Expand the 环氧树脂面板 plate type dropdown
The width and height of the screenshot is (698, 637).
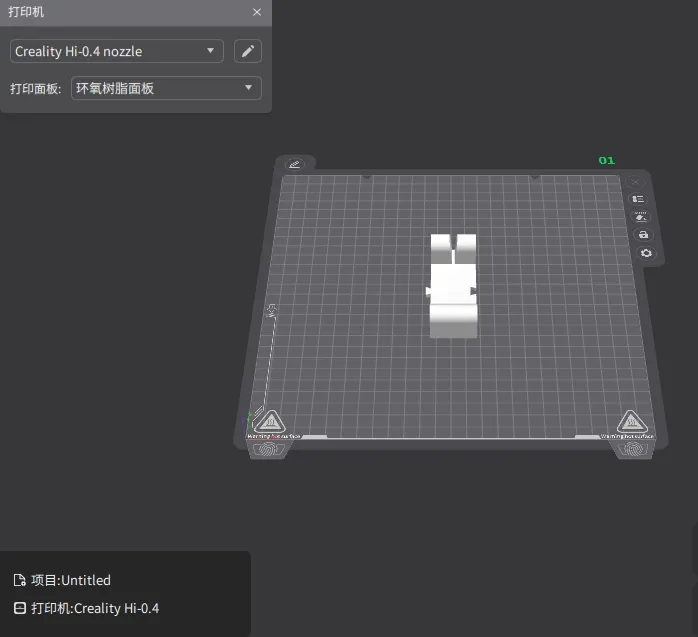pos(166,88)
